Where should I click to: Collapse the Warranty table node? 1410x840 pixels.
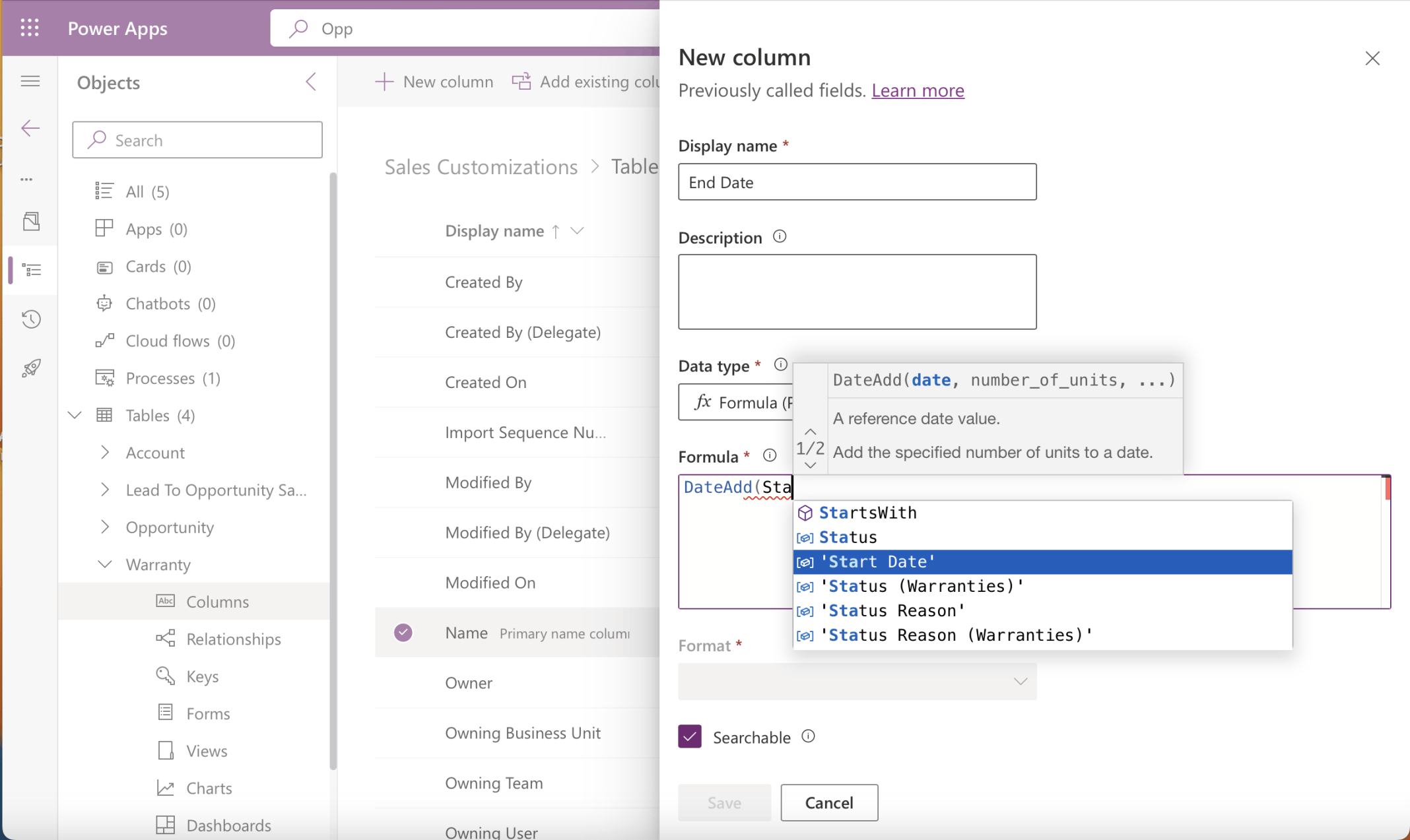click(x=105, y=564)
